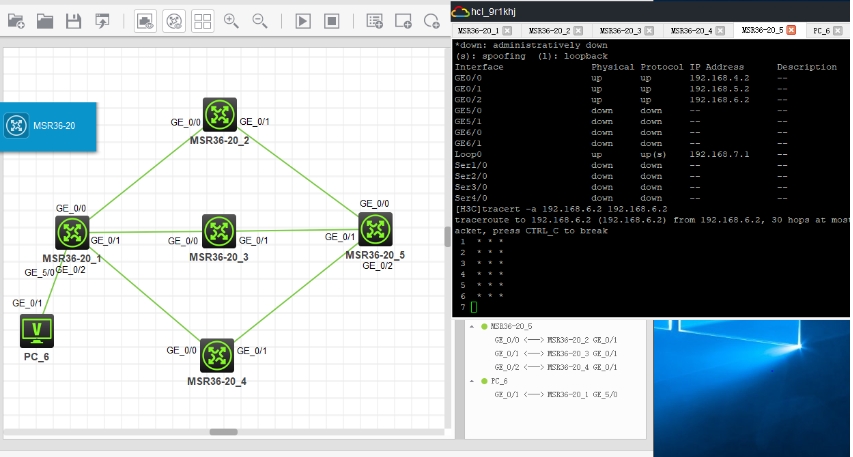Stop all devices with the Stop button
Image resolution: width=853 pixels, height=457 pixels.
[x=332, y=20]
